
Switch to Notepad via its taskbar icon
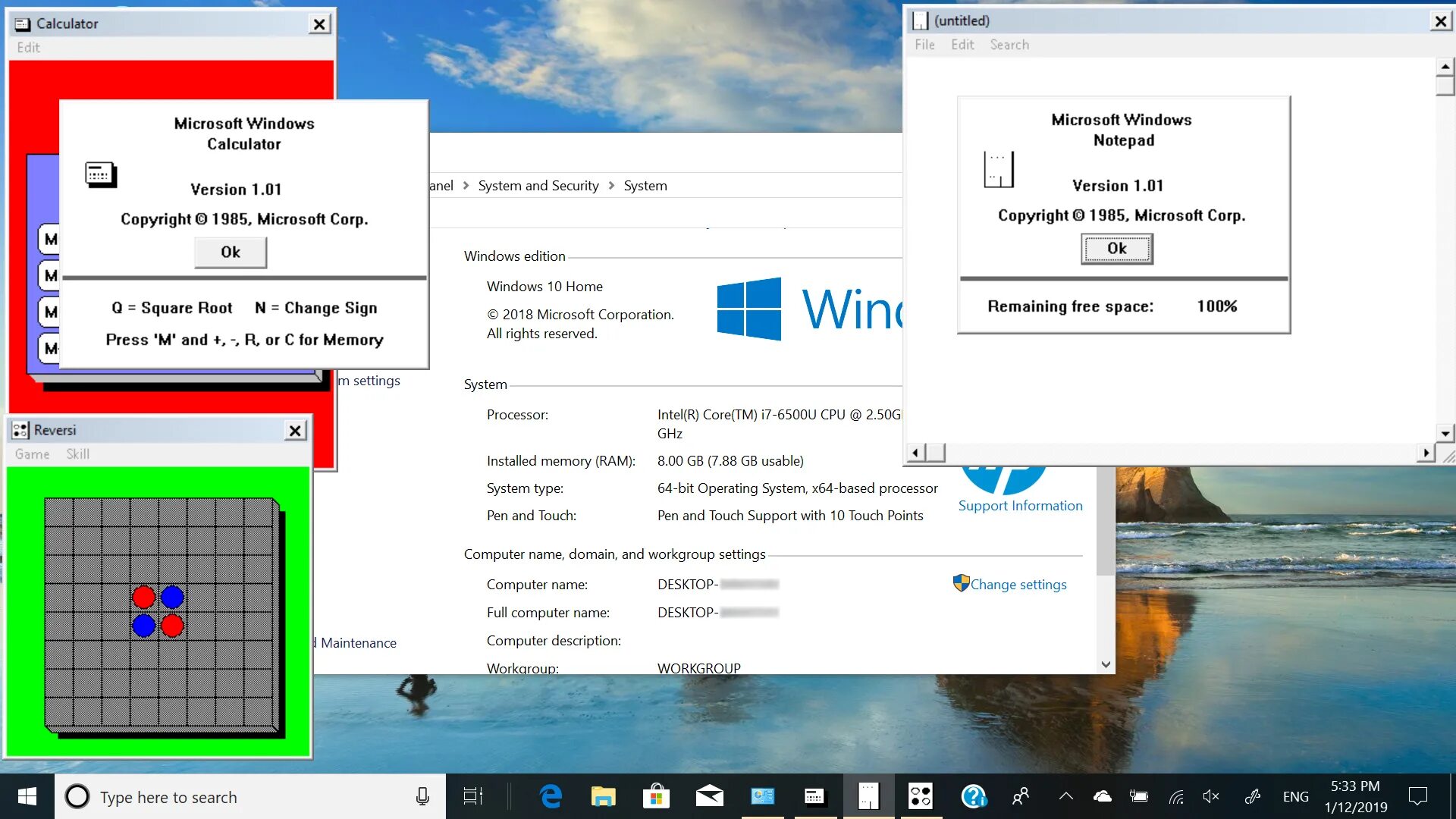pos(868,796)
